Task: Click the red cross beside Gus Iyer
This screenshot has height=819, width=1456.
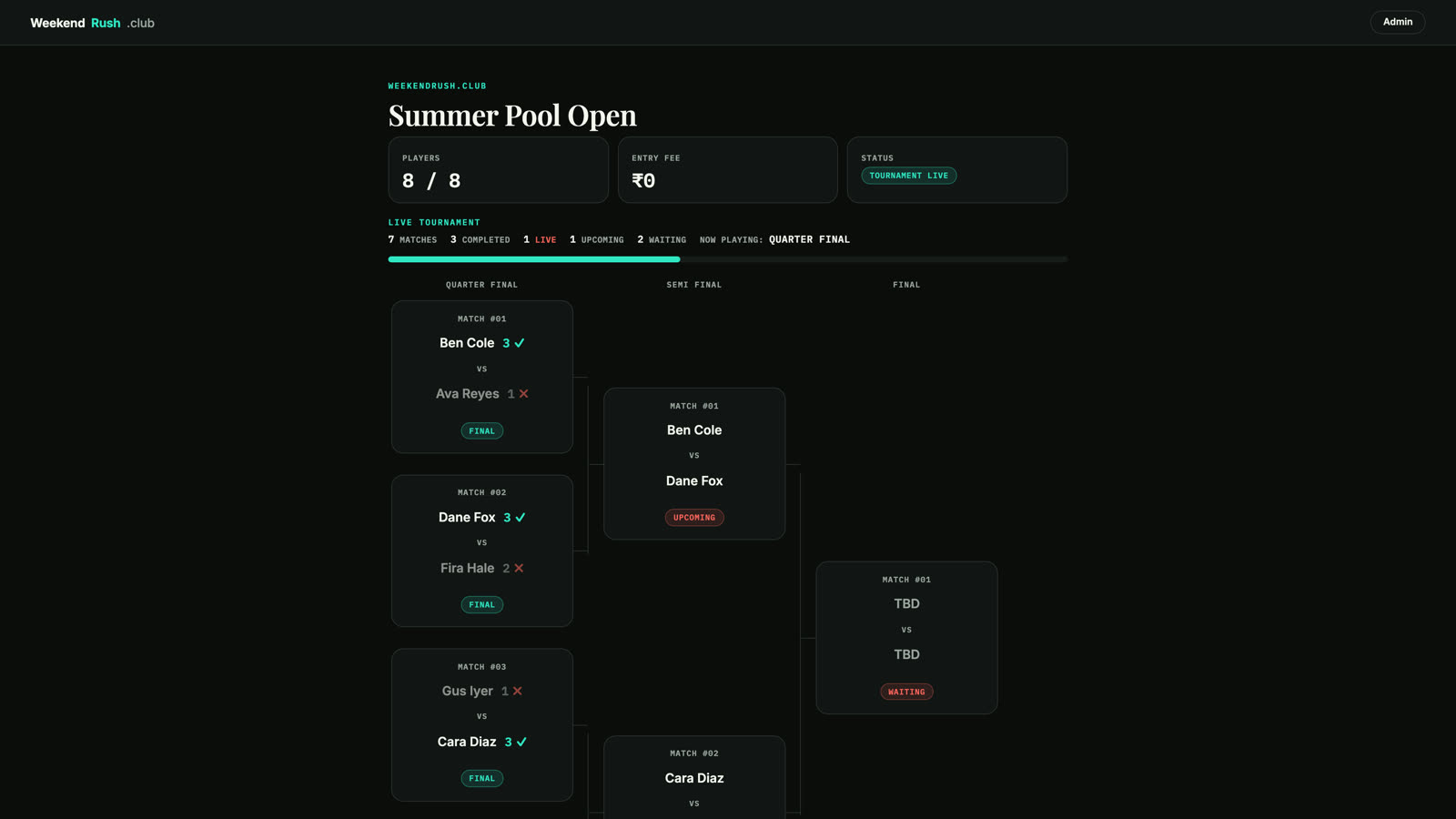Action: click(517, 691)
